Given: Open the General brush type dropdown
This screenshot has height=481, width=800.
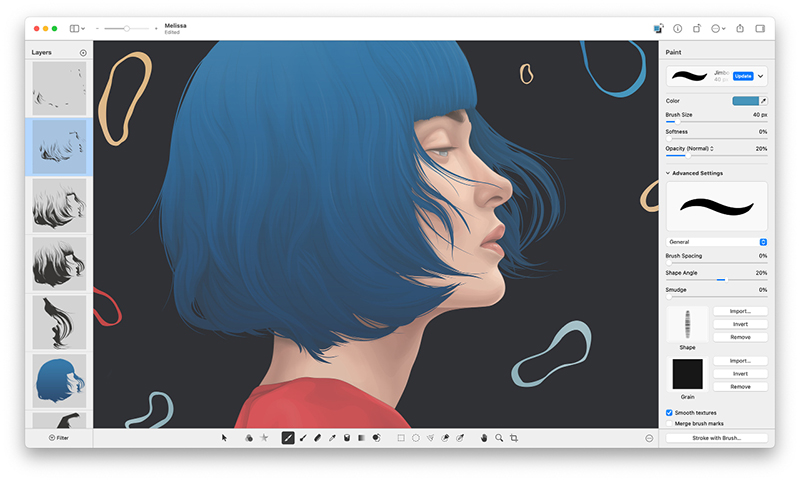Looking at the screenshot, I should (x=716, y=242).
